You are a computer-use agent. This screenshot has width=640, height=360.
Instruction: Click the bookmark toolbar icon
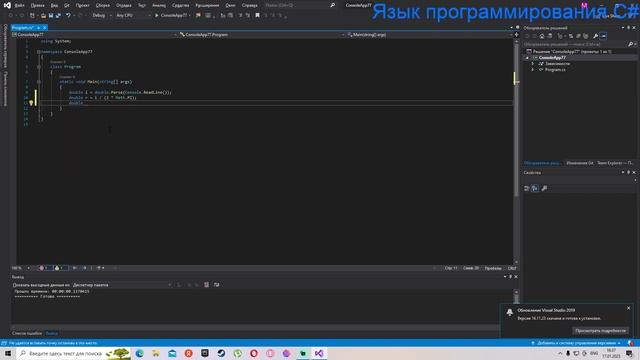[257, 16]
